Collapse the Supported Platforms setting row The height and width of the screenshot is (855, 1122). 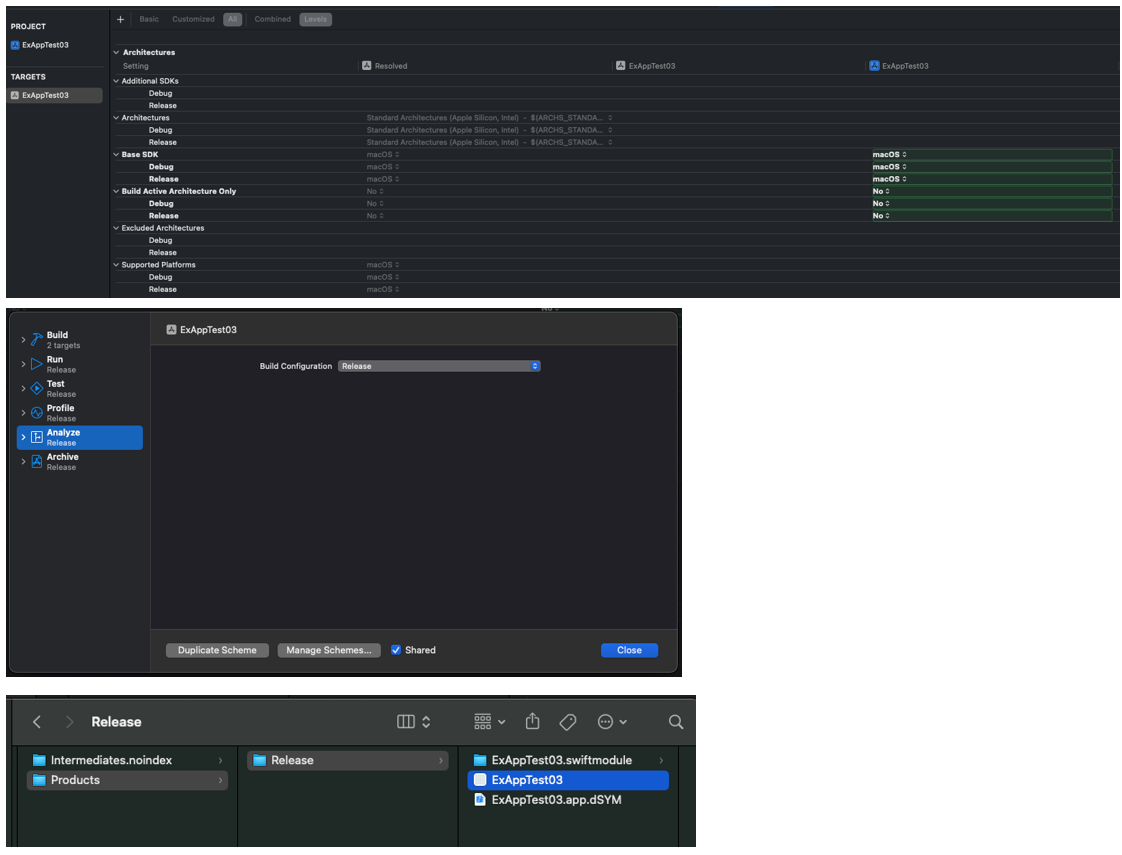point(116,265)
